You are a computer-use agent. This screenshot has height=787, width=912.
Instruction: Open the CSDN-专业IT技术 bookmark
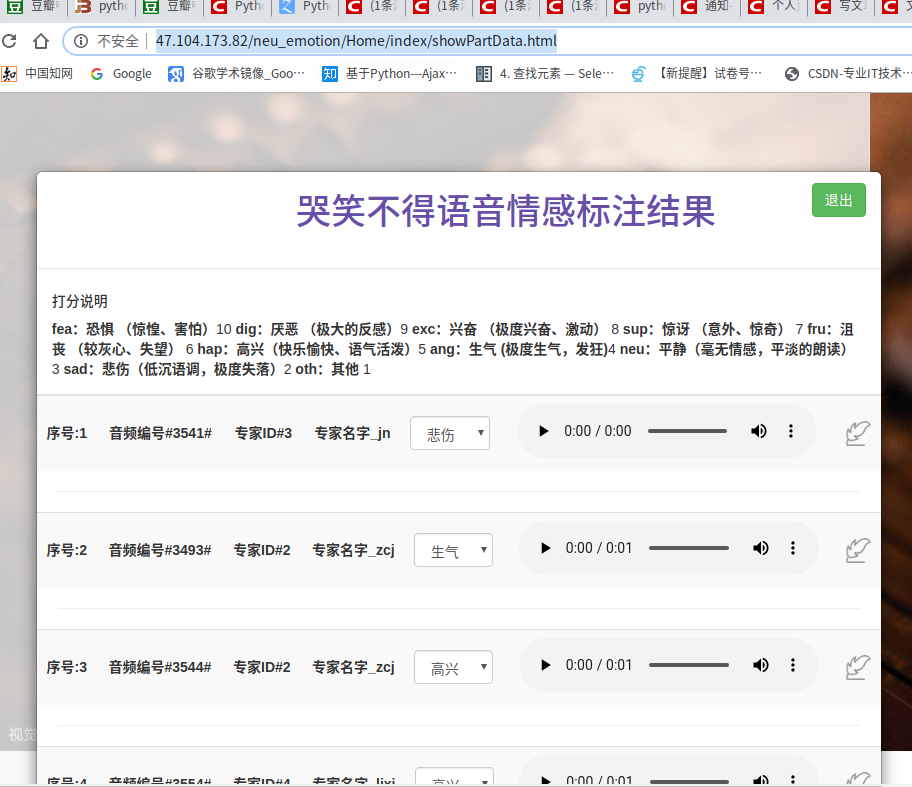pos(847,74)
